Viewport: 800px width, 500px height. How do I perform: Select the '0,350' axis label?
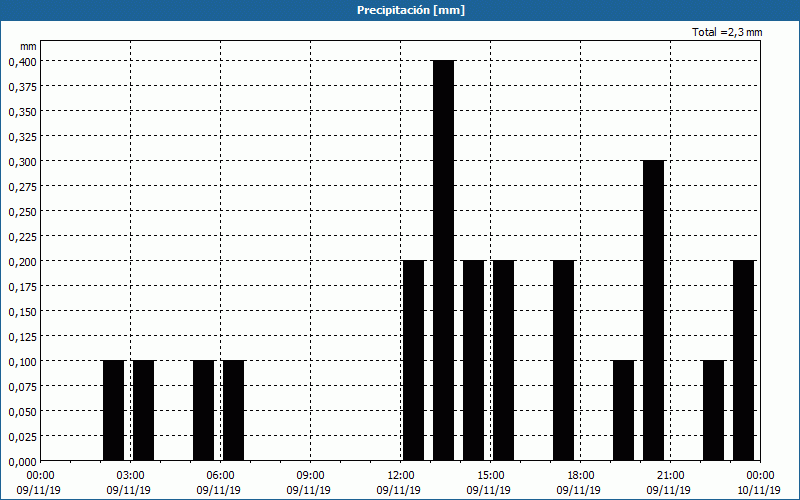tap(23, 112)
